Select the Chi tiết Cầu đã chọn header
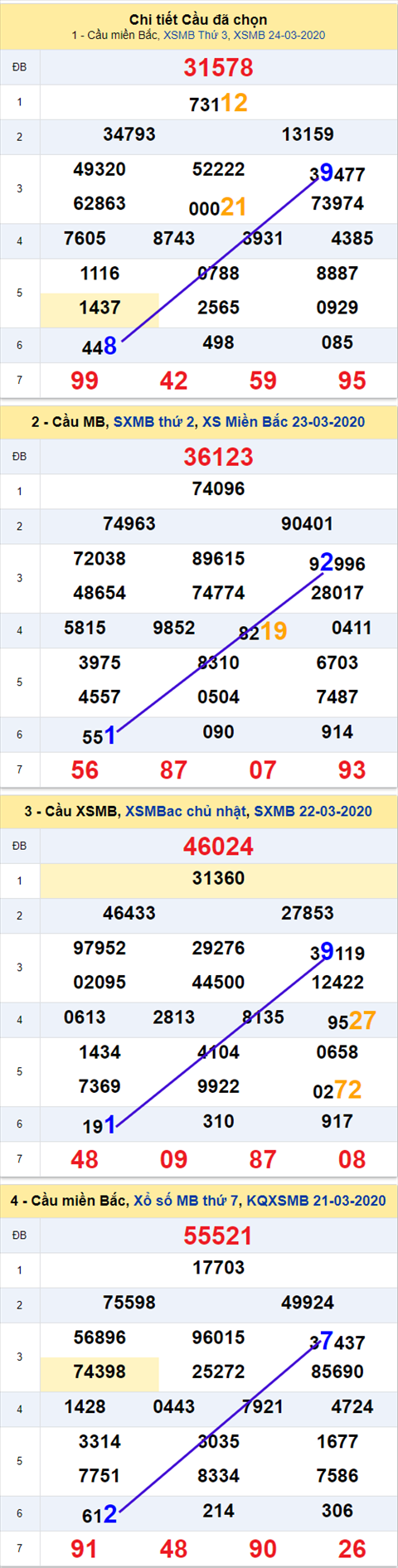Image resolution: width=398 pixels, height=1568 pixels. pyautogui.click(x=198, y=19)
